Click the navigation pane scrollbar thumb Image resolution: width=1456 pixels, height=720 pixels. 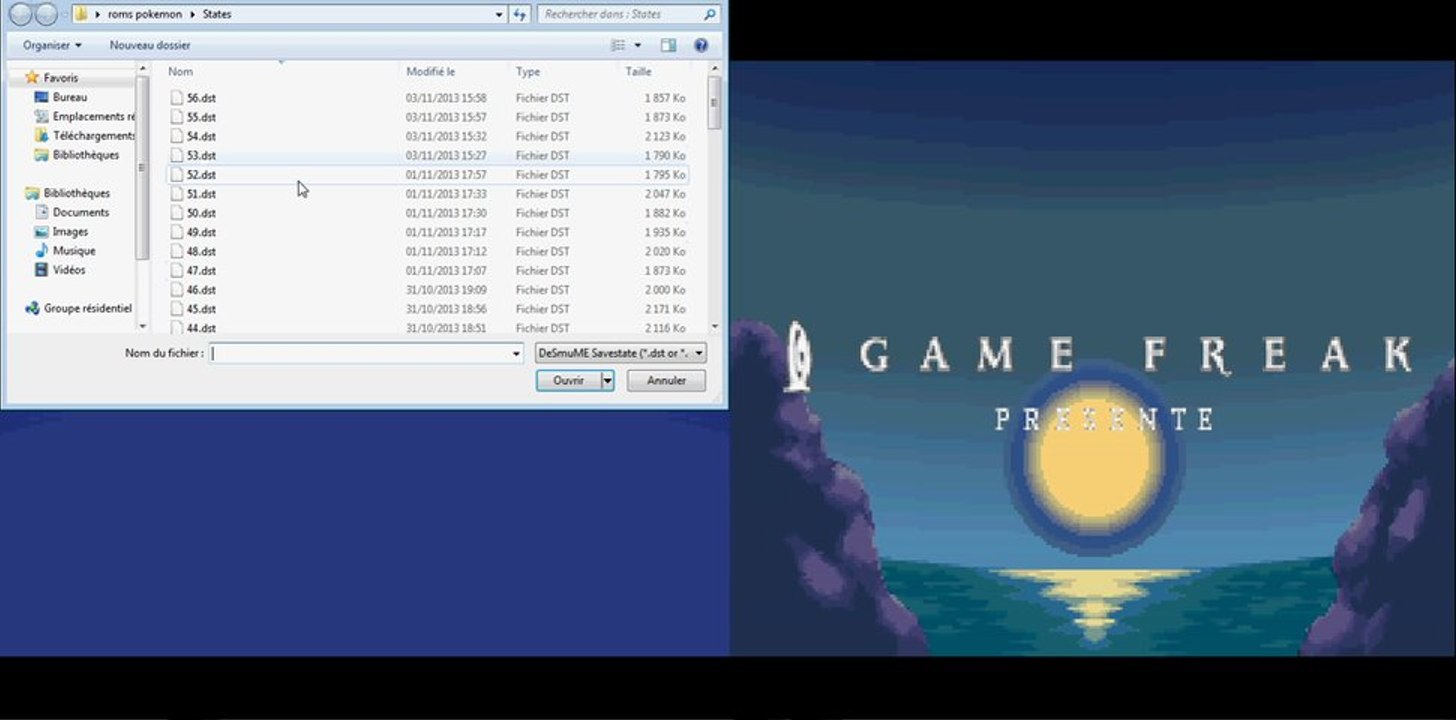click(142, 167)
